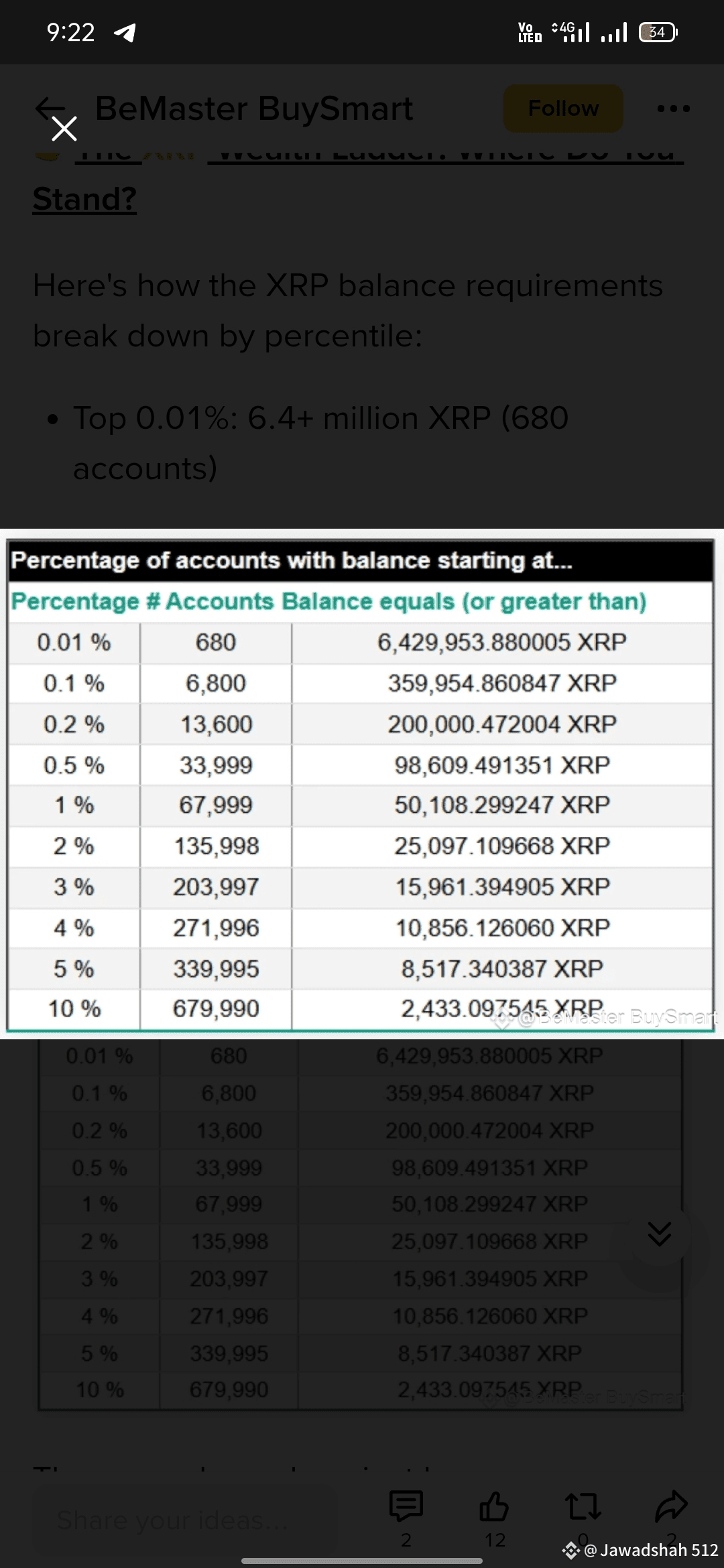Select the 10 % row showing 679,990 accounts

361,1008
